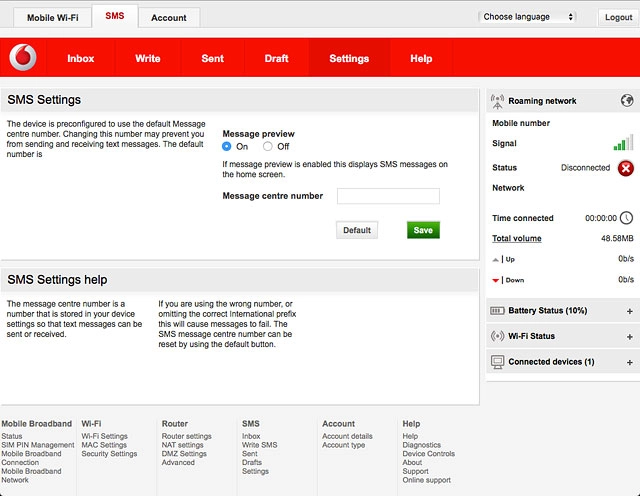The width and height of the screenshot is (640, 496).
Task: Enable message preview with On option
Action: point(227,146)
